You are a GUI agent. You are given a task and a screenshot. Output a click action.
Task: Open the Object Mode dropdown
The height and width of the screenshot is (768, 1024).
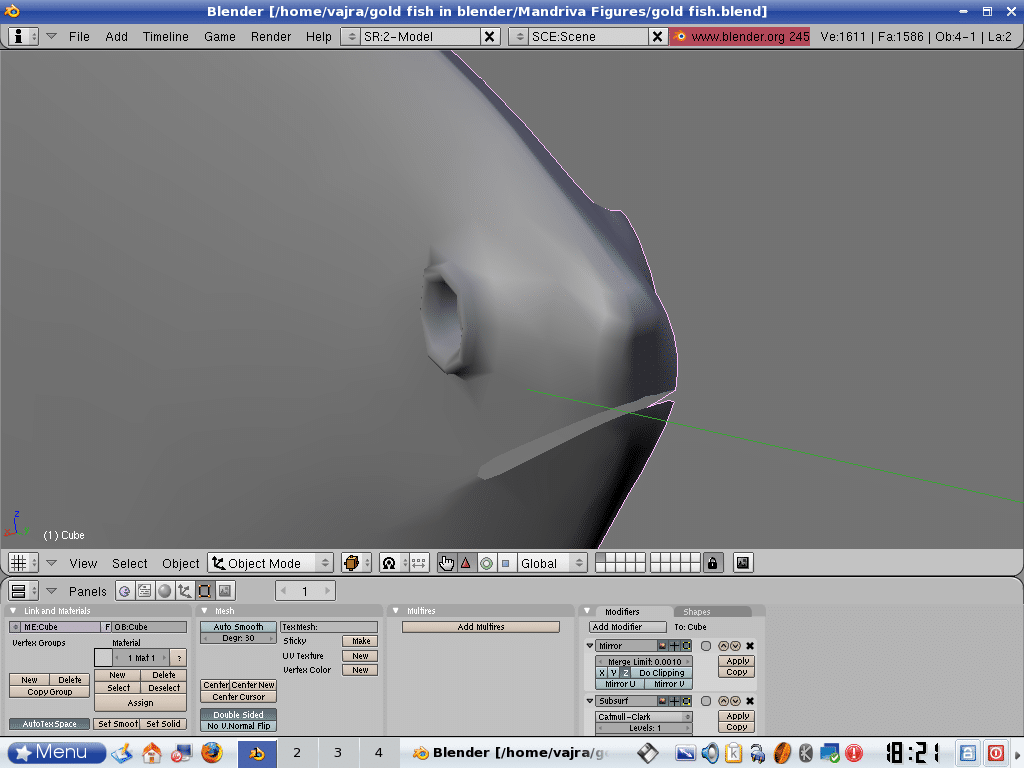click(270, 563)
